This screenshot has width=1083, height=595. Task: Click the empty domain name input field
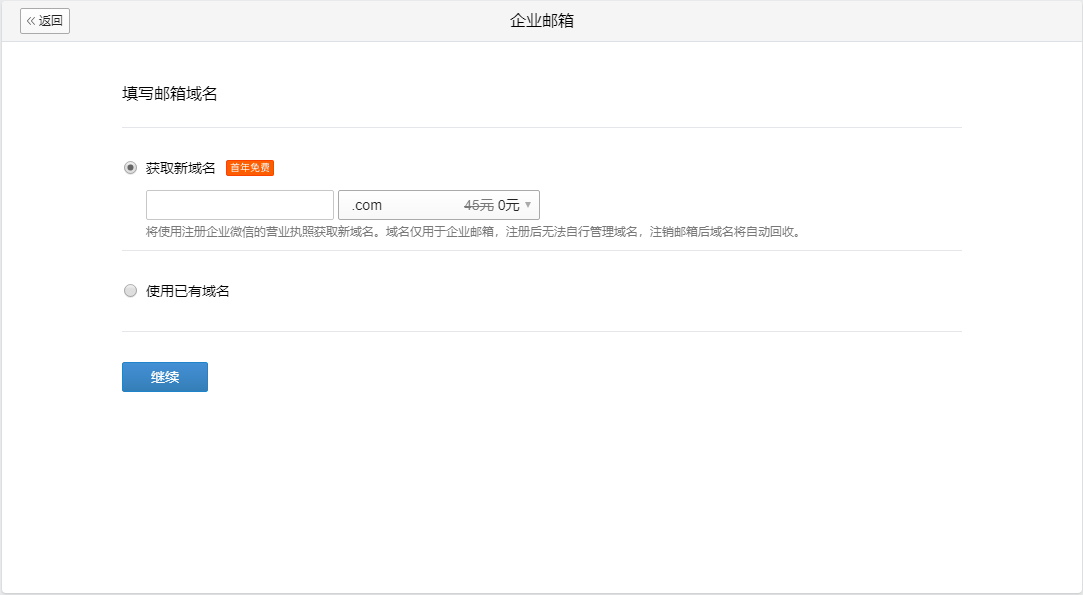240,204
